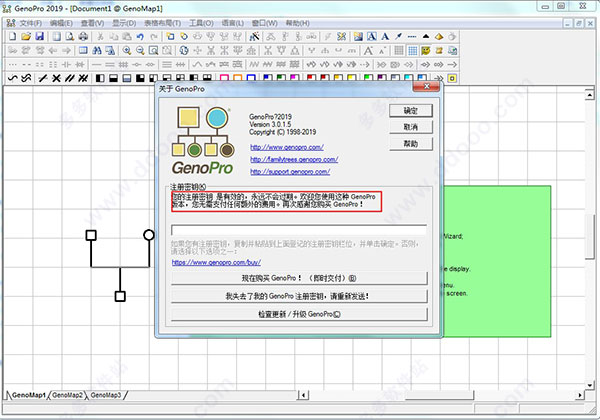This screenshot has width=600, height=420.
Task: Click the horizontal scrollbar right arrow
Action: 580,395
